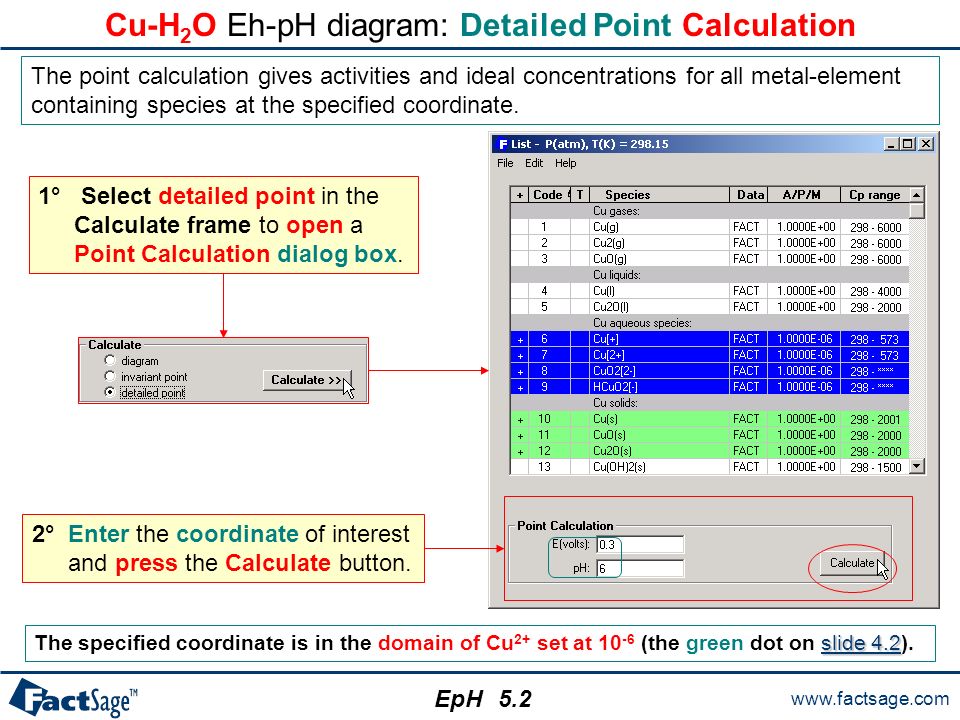Follow the slide 4.2 link

(860, 643)
